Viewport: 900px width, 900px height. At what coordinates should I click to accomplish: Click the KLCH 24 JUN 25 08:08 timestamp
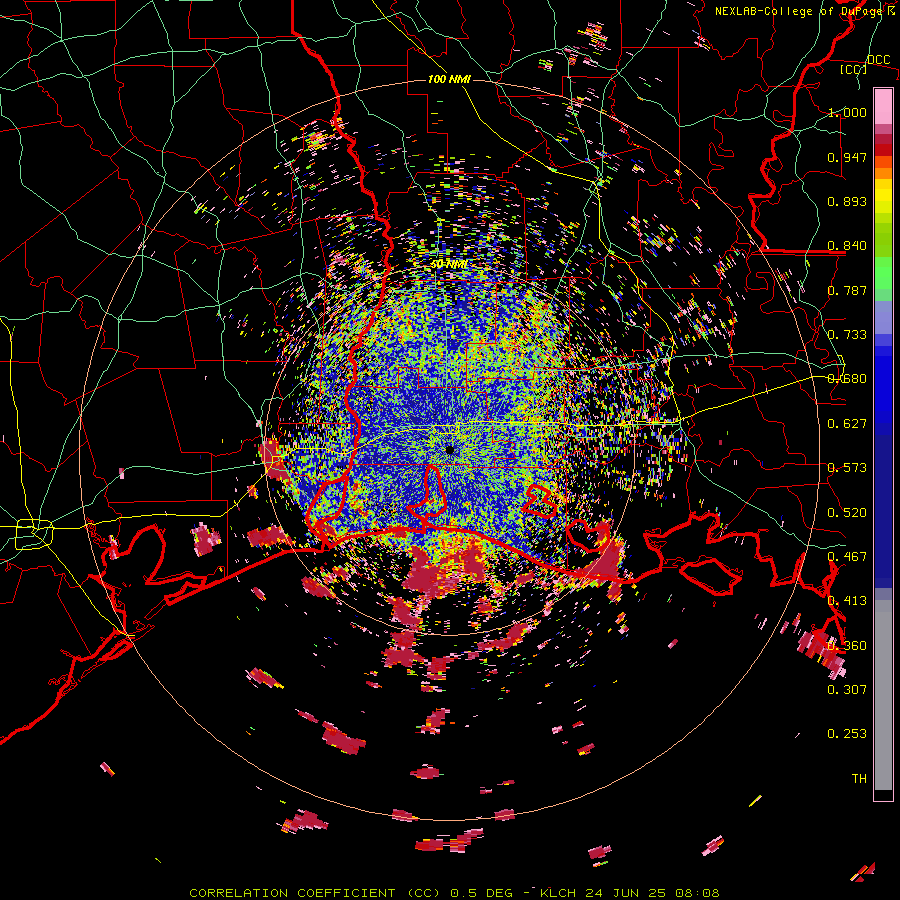pos(629,893)
